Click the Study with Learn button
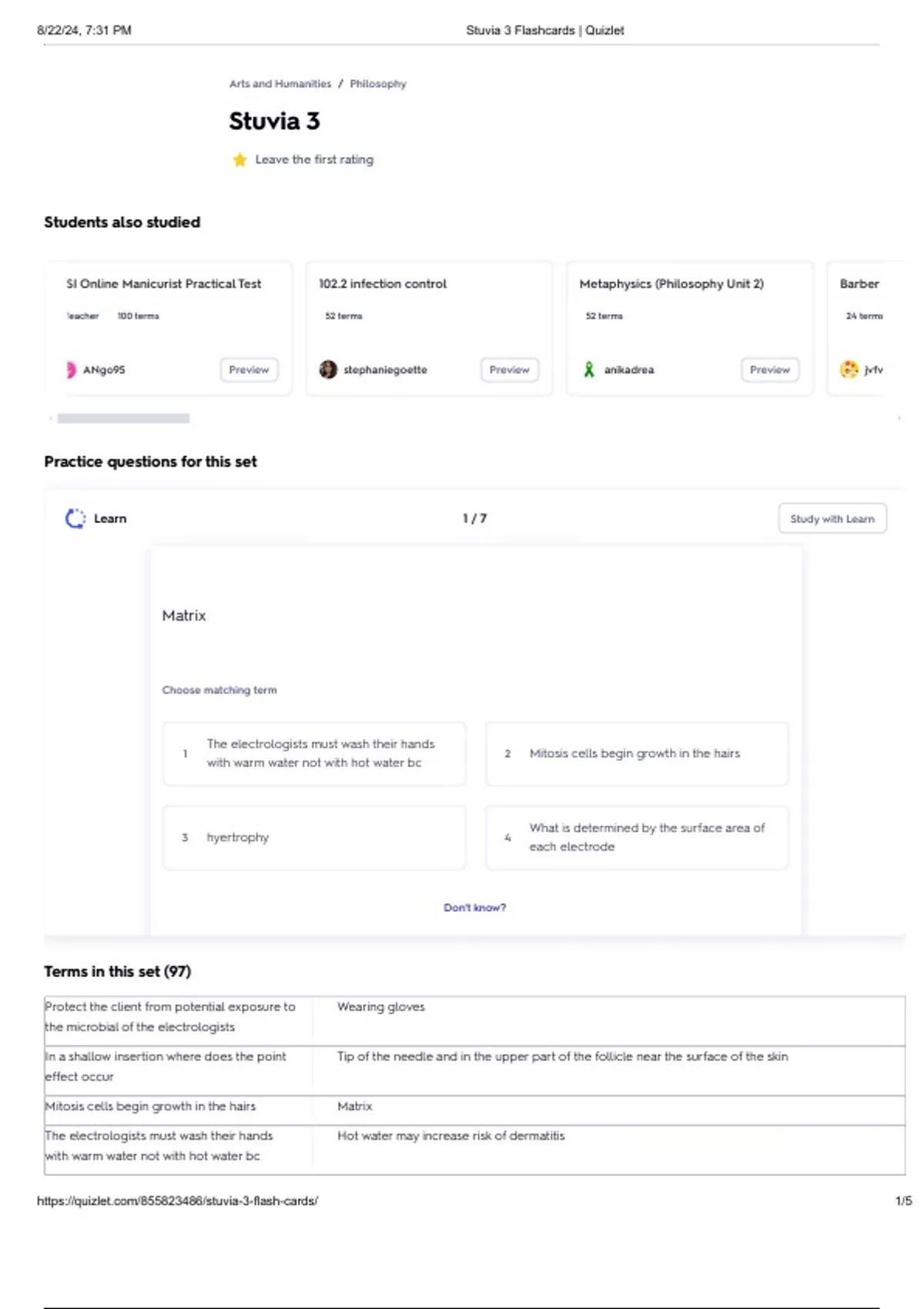Viewport: 924px width, 1309px height. click(832, 518)
